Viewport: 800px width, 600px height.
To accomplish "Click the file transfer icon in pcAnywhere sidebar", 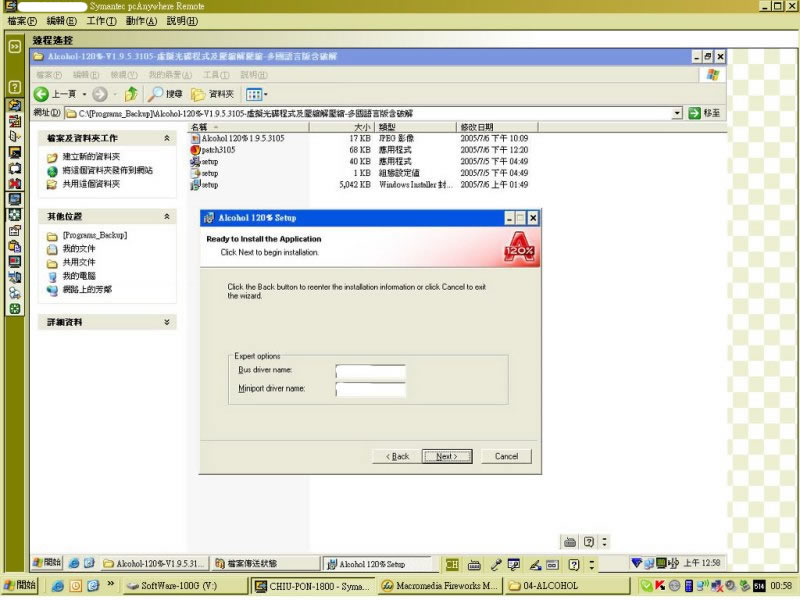I will (x=15, y=121).
